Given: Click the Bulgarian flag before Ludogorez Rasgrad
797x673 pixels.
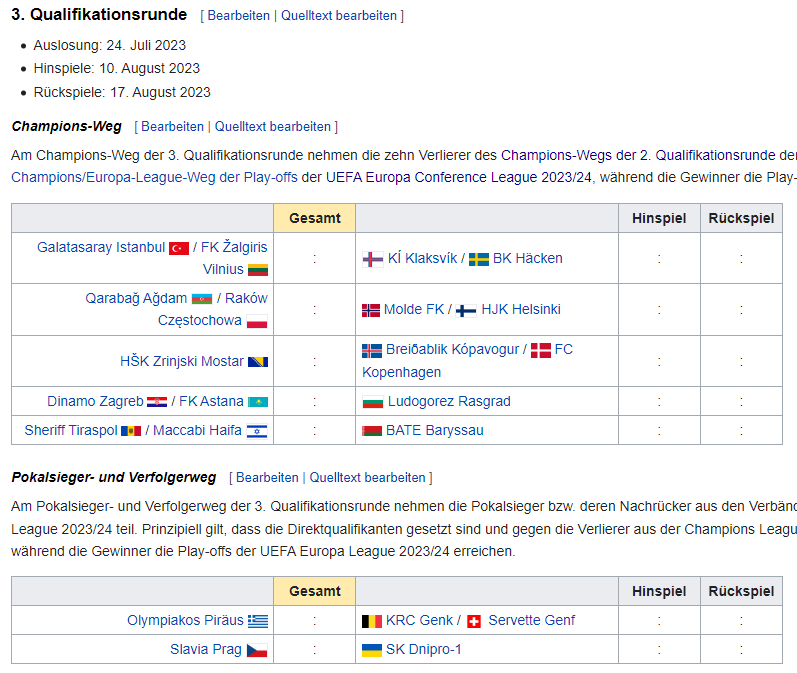Looking at the screenshot, I should (372, 402).
